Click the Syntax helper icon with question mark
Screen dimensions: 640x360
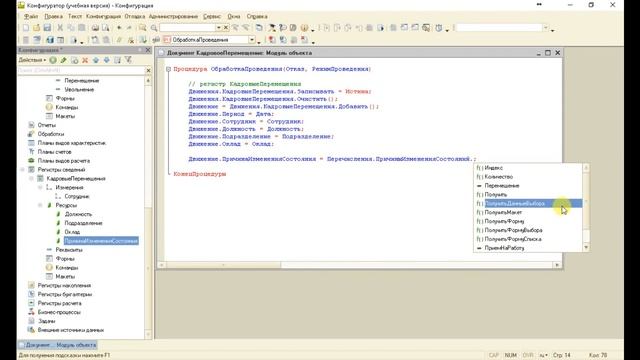point(282,28)
